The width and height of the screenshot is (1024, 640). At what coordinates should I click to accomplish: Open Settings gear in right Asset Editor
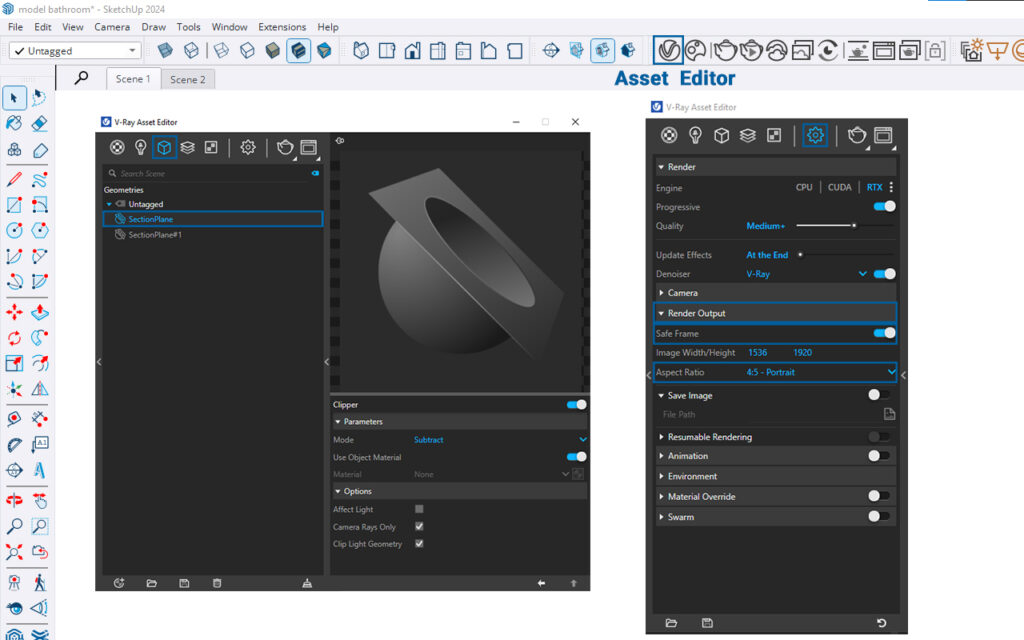[x=815, y=135]
